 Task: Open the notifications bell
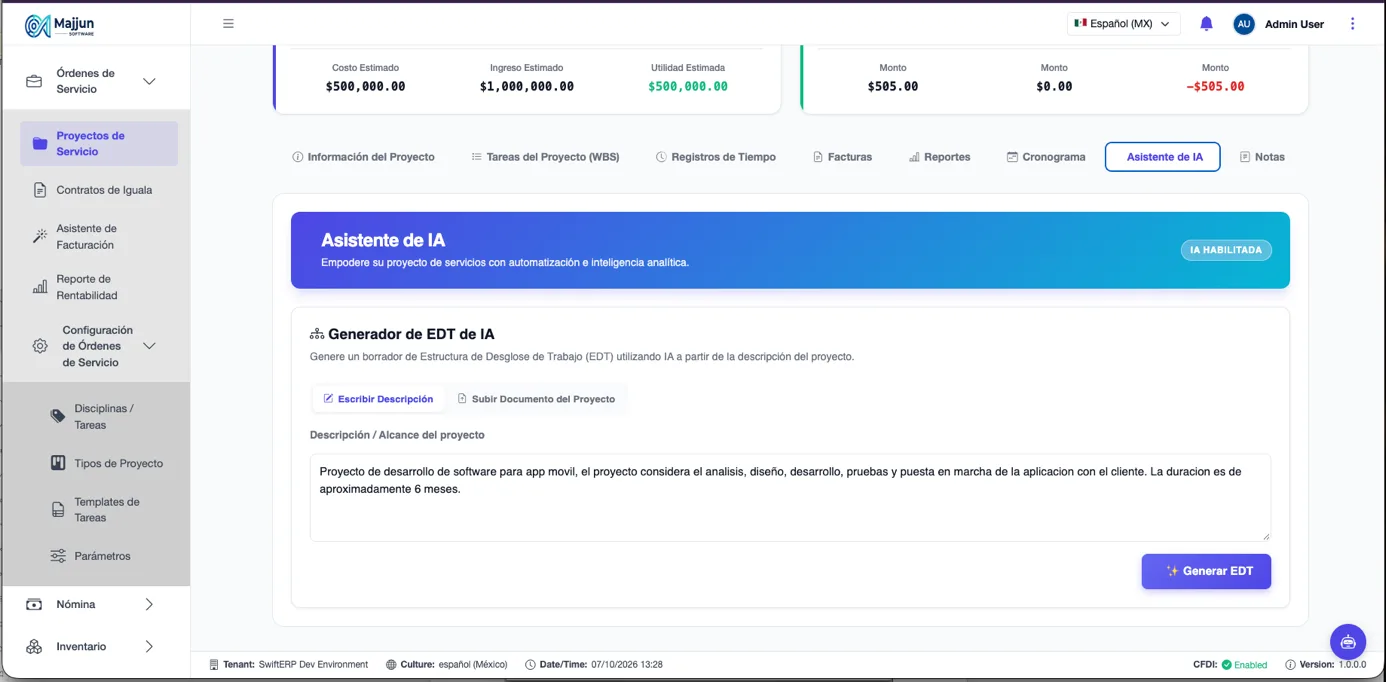[1206, 24]
